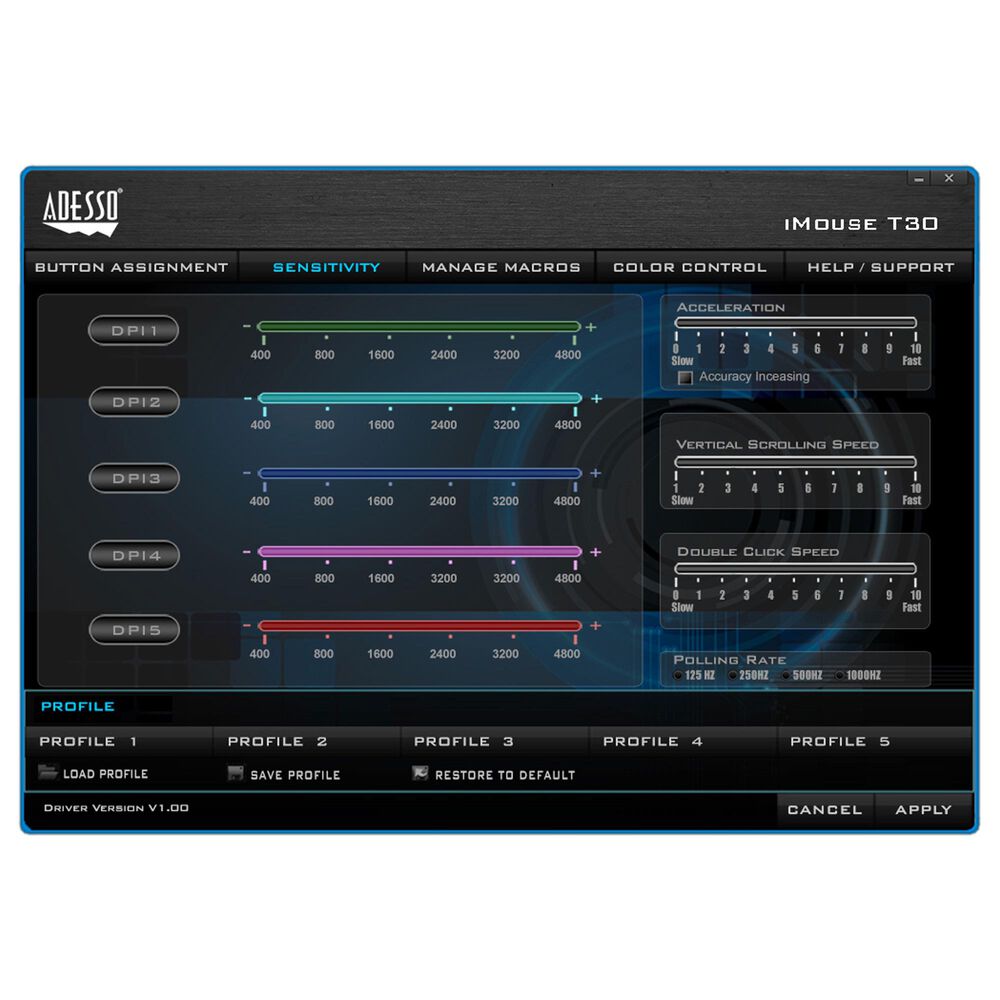
Task: Open the Button Assignment tab
Action: pos(131,267)
